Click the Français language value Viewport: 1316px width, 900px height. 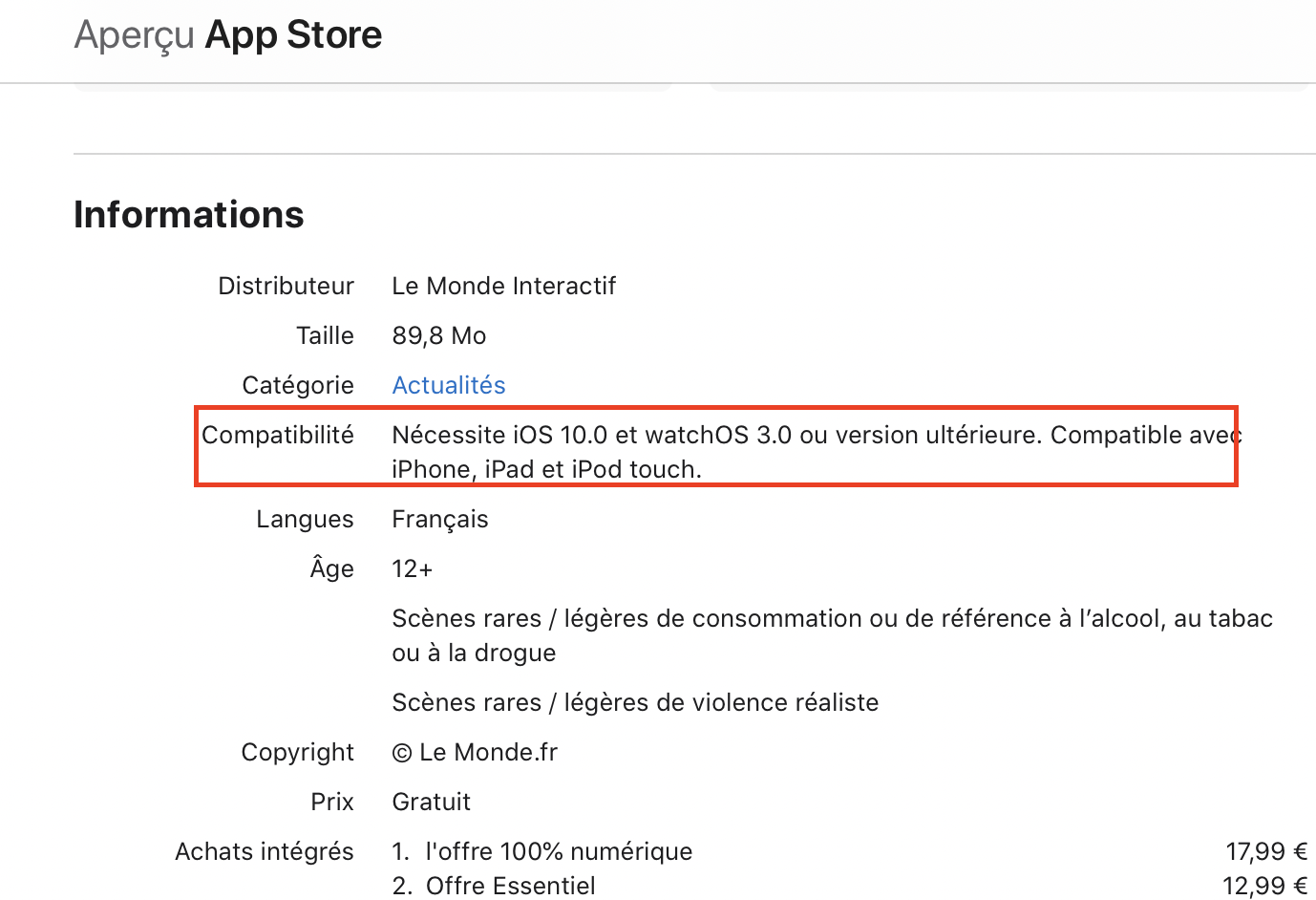click(x=440, y=519)
